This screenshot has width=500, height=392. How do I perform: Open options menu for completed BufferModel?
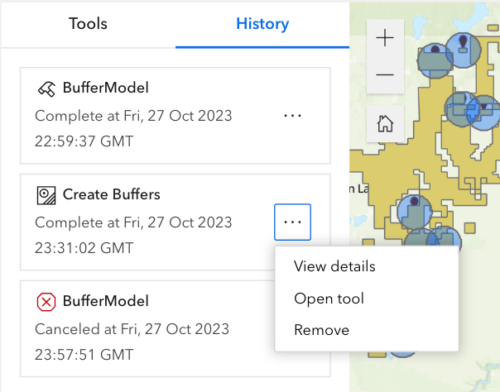292,116
